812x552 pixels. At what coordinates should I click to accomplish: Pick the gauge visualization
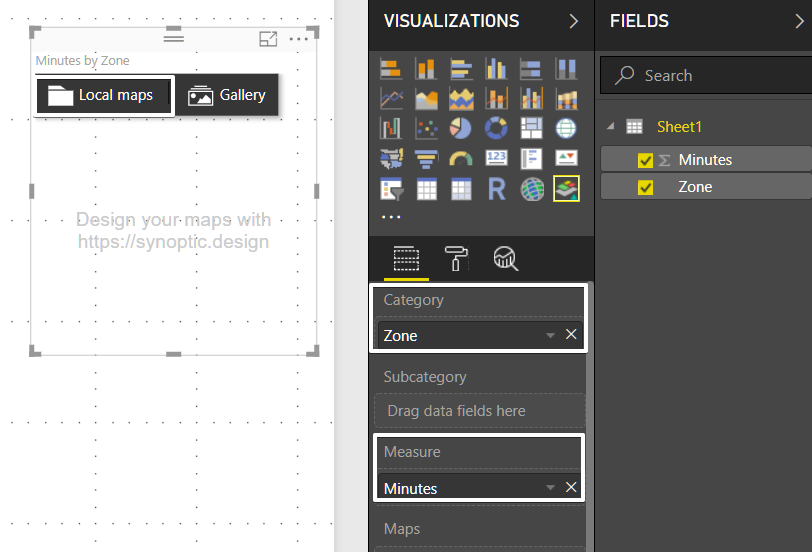click(x=461, y=159)
